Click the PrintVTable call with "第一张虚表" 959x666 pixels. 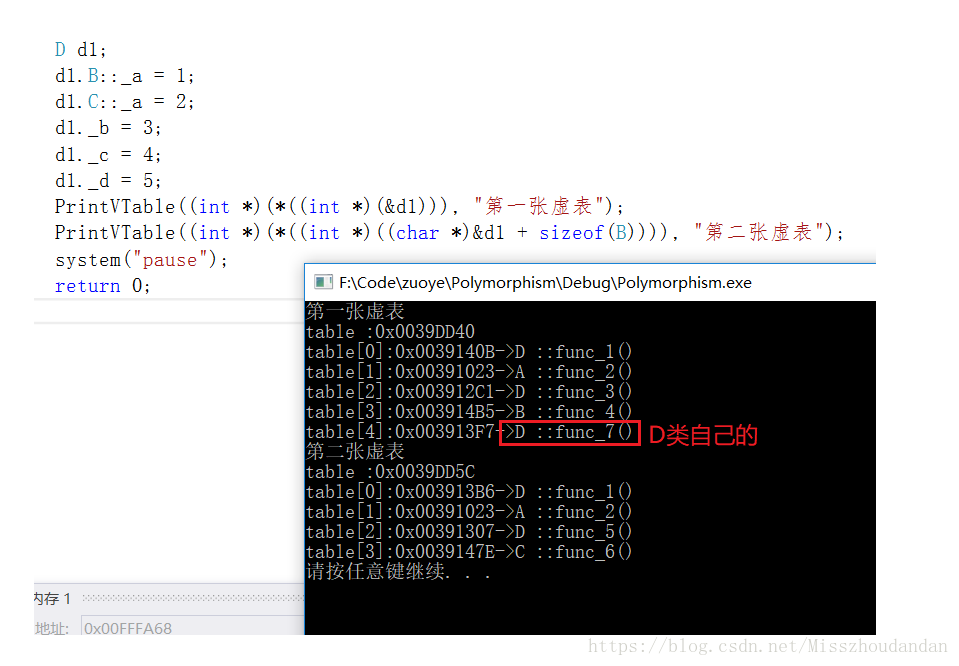(339, 207)
